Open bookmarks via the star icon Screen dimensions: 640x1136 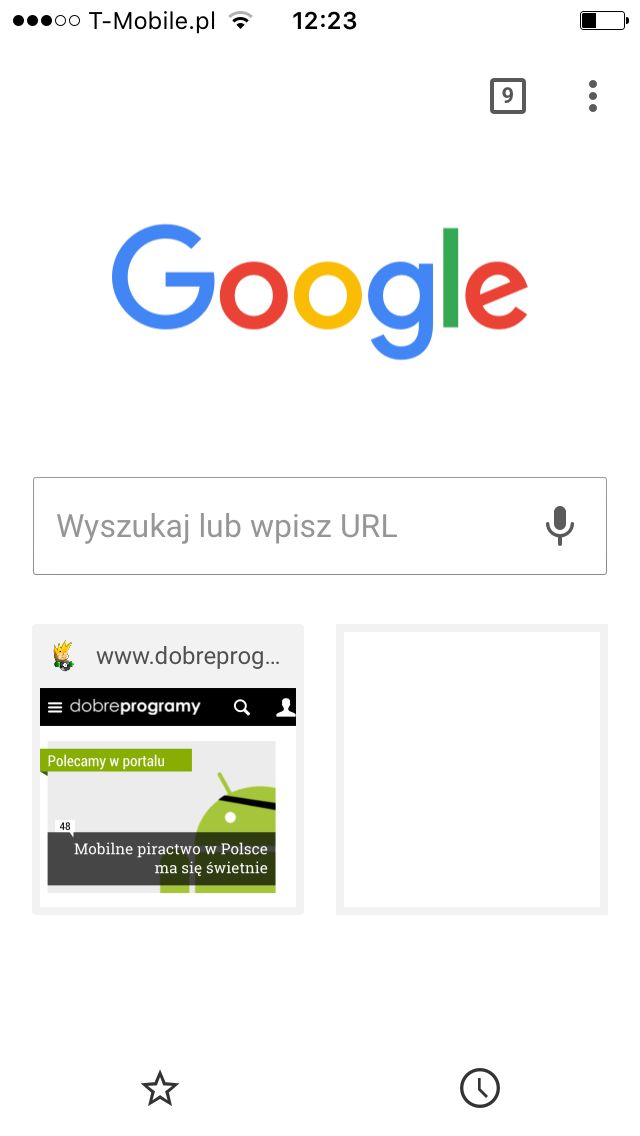click(159, 1089)
